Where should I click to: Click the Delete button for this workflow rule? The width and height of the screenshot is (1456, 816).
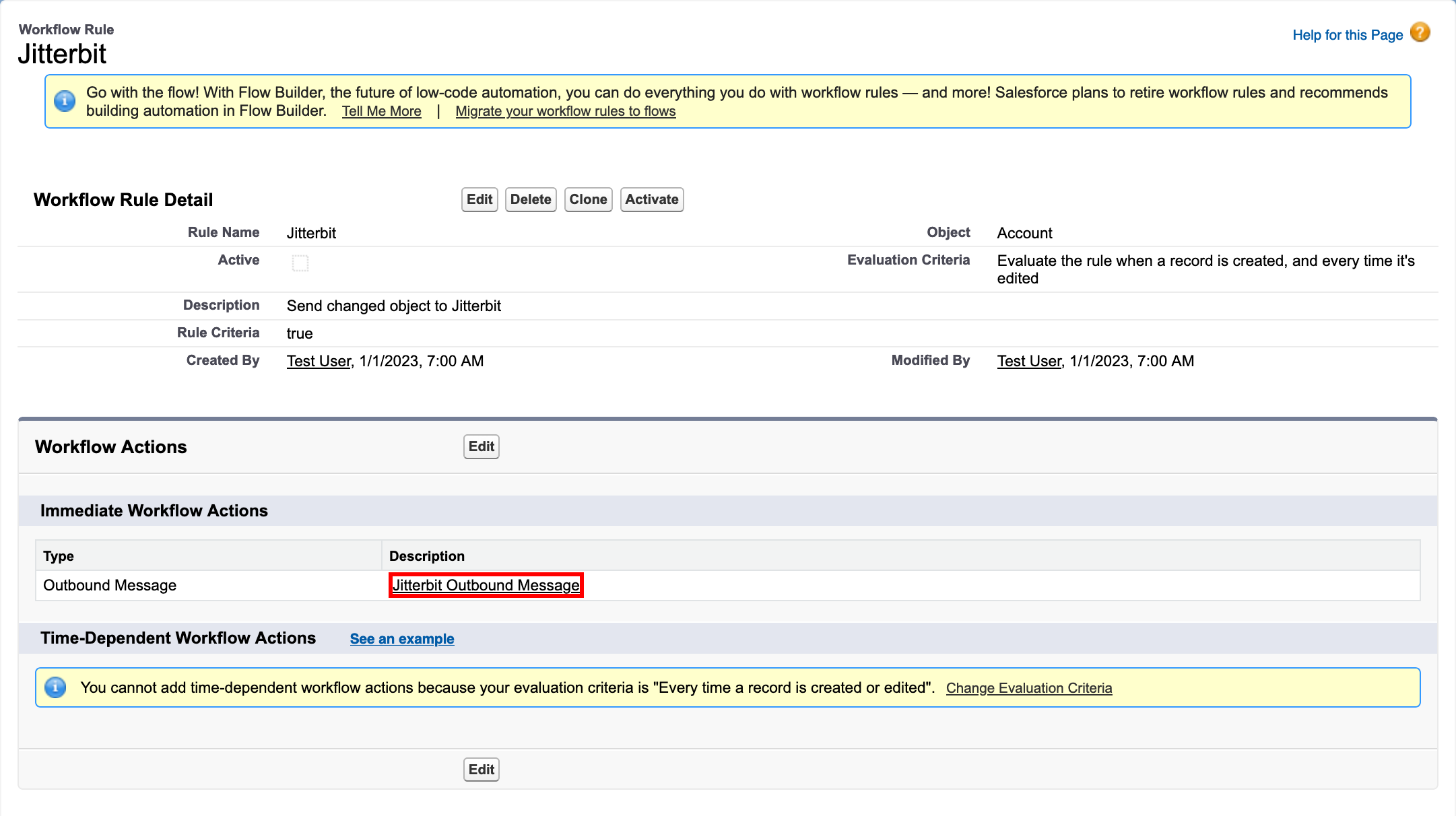531,199
